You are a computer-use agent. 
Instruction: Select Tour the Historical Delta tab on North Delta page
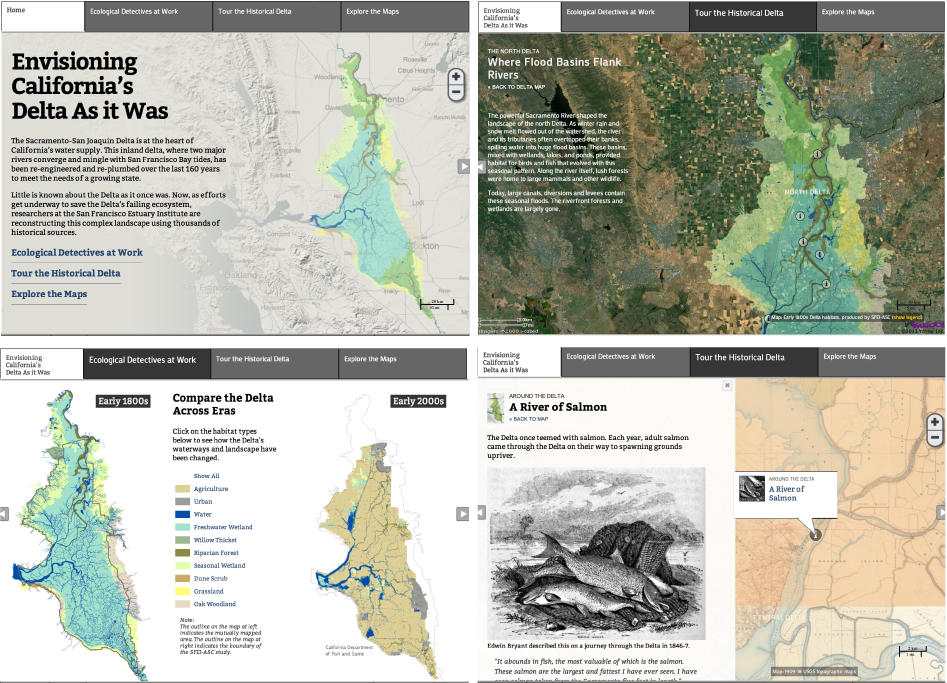click(753, 17)
